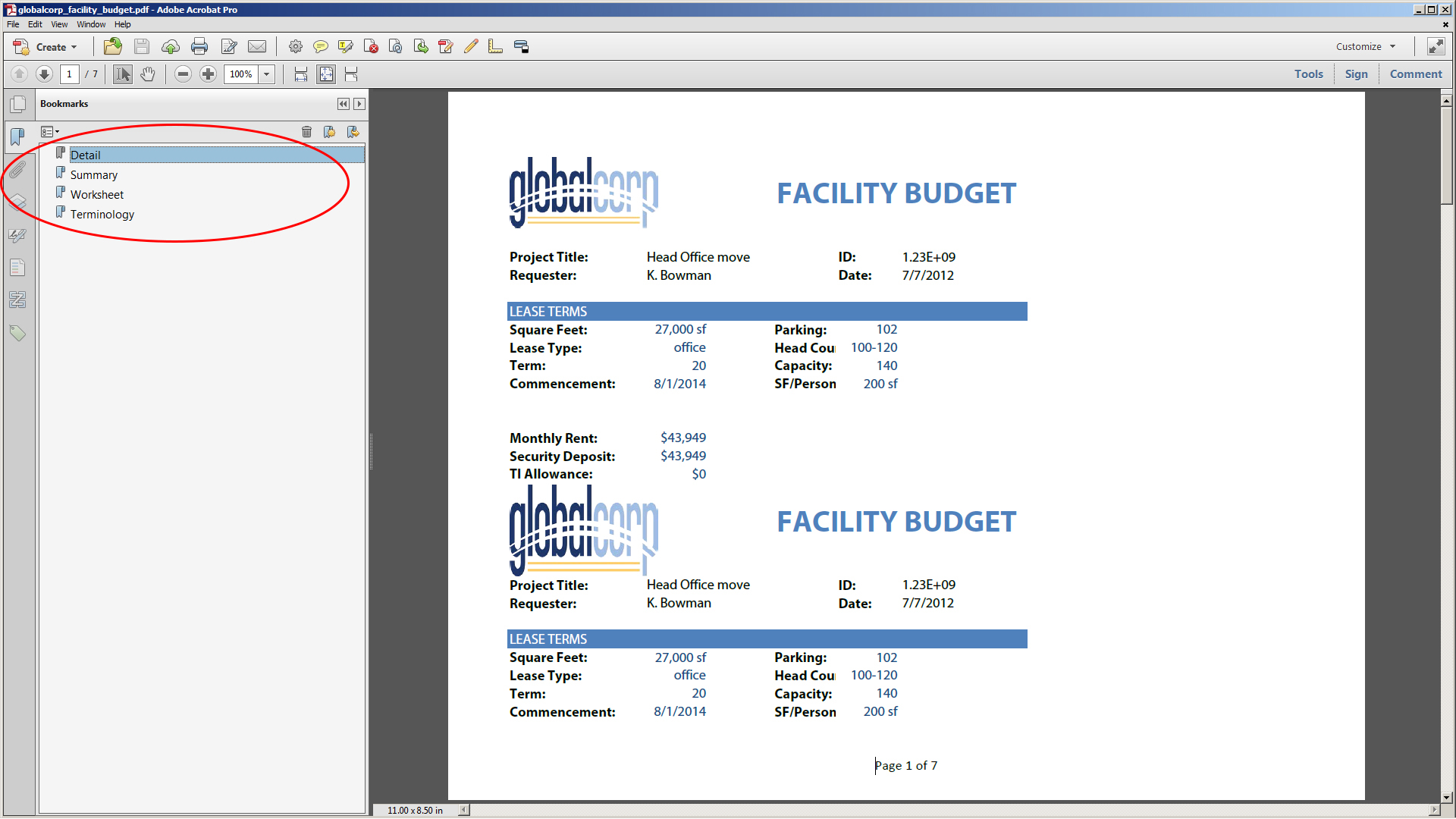Click the page number input field
Image resolution: width=1456 pixels, height=819 pixels.
(x=69, y=74)
